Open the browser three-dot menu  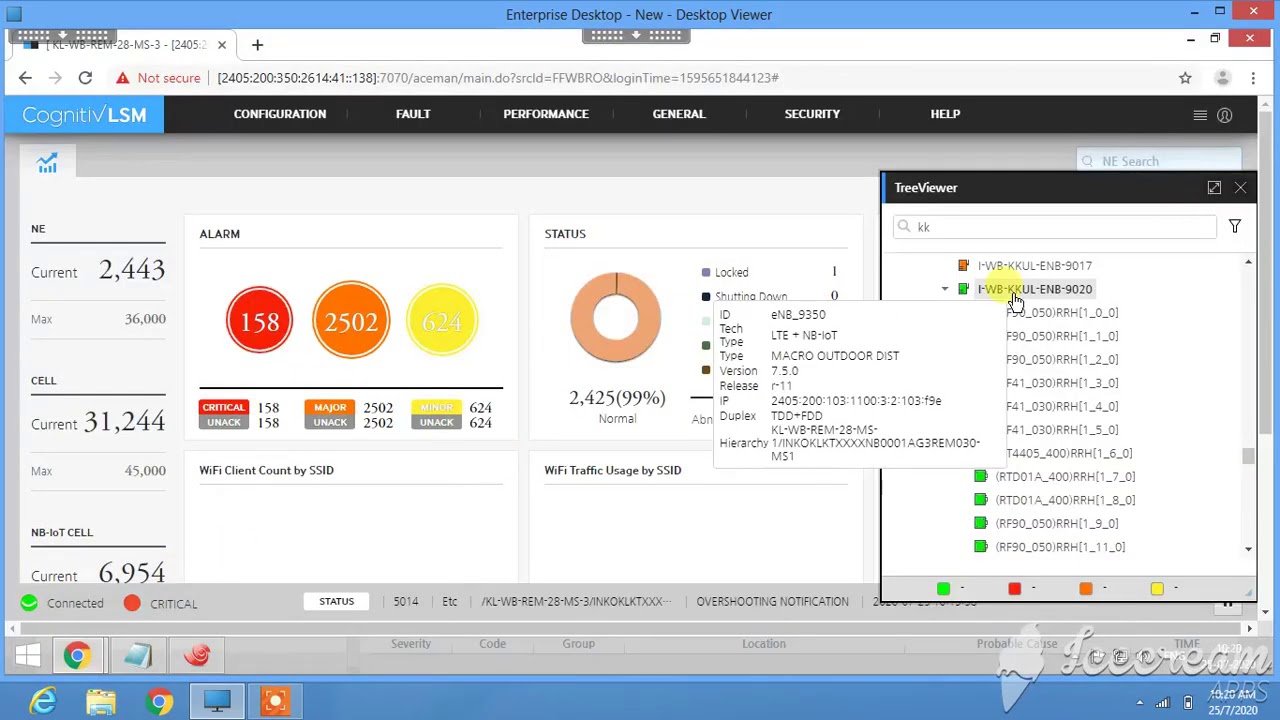click(x=1253, y=78)
